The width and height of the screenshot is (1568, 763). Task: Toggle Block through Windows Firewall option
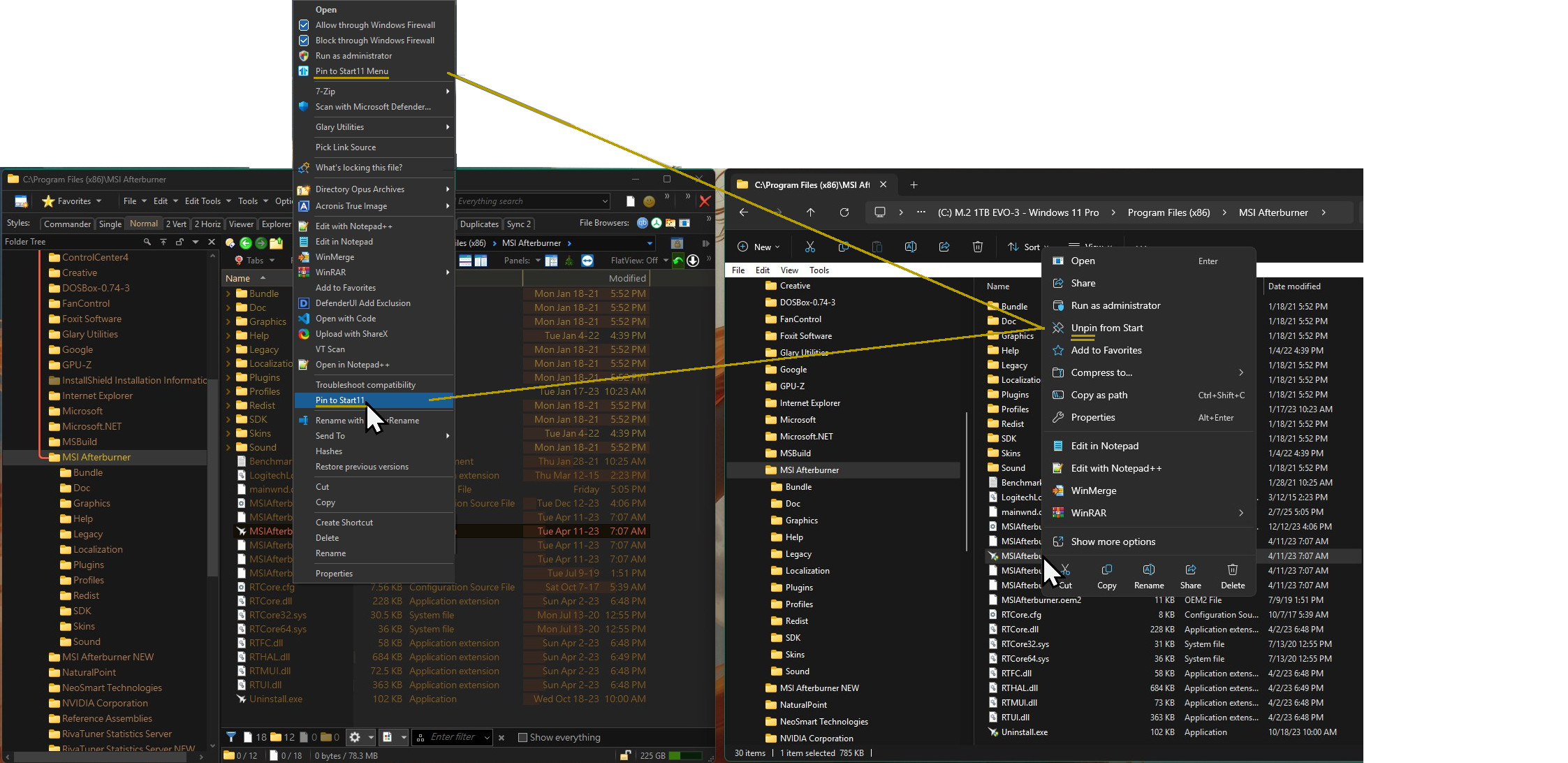tap(374, 41)
